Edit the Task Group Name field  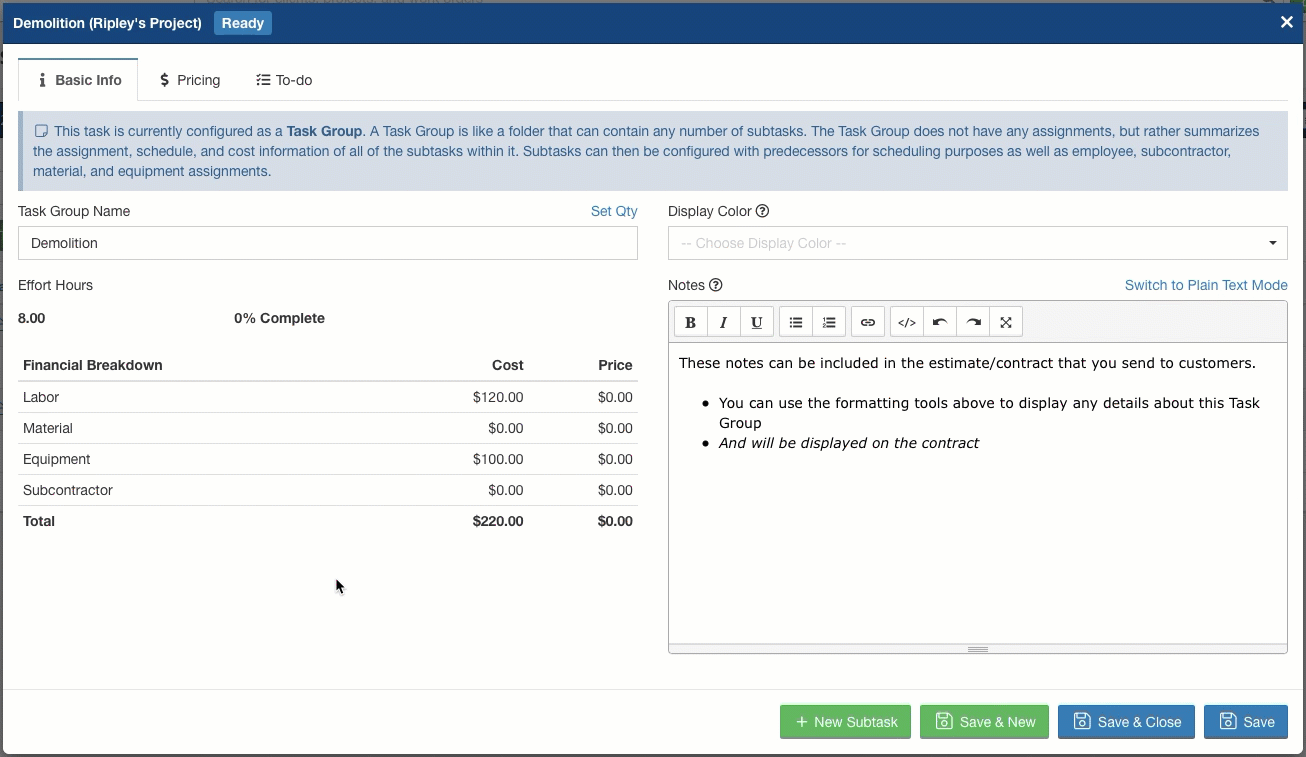[x=327, y=243]
